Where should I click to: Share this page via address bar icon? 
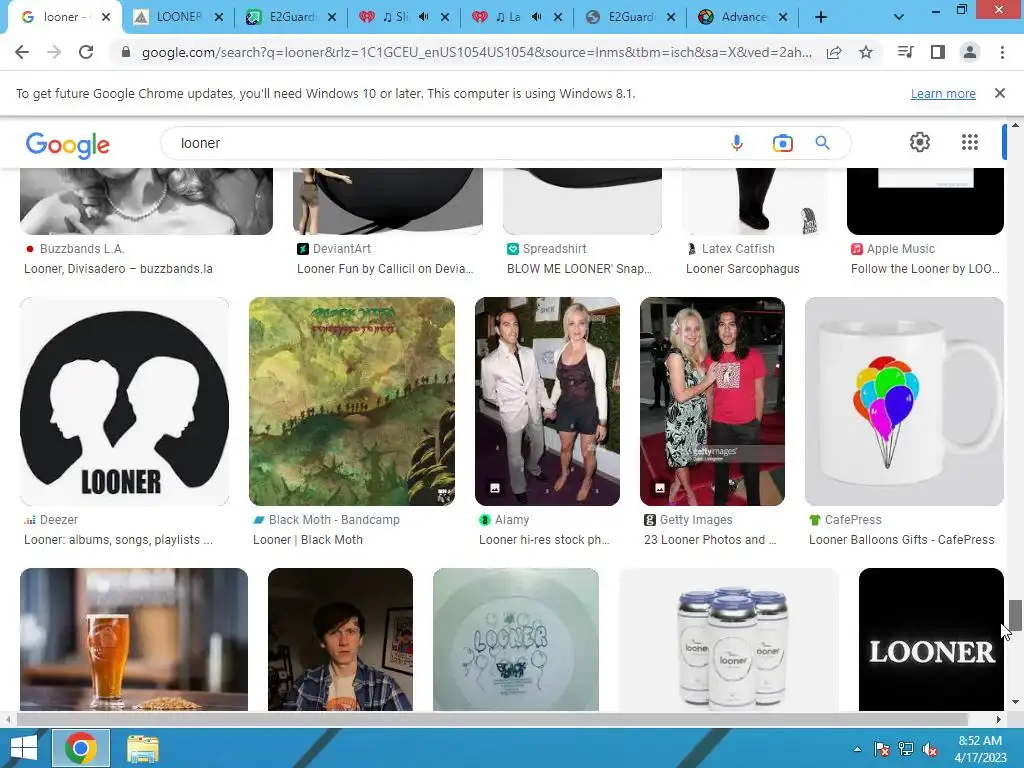tap(834, 52)
